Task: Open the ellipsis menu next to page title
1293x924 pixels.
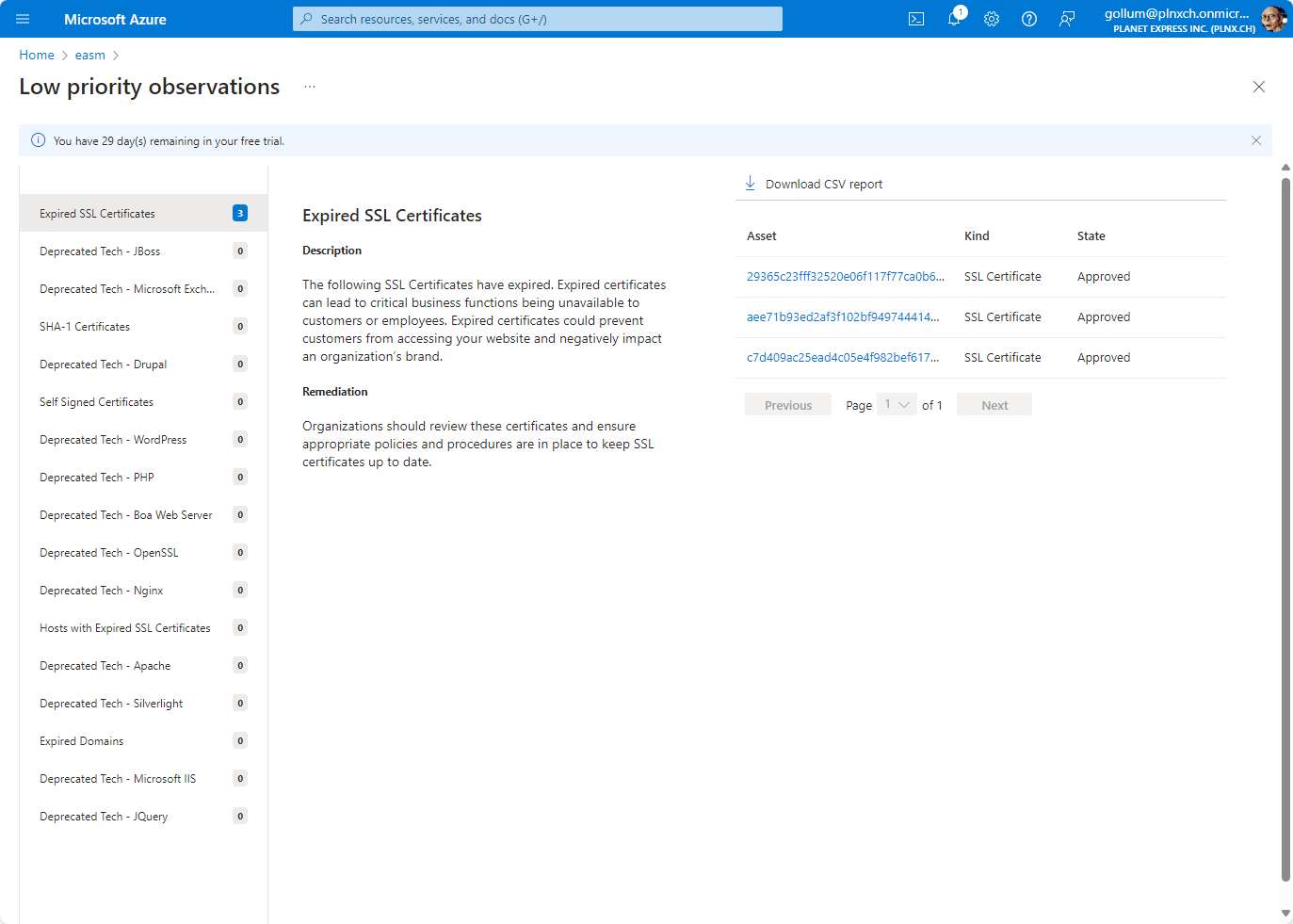Action: pyautogui.click(x=309, y=86)
